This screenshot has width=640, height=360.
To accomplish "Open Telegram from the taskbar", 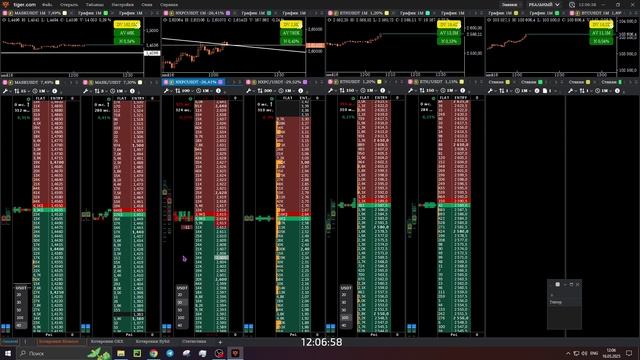I will click(170, 353).
